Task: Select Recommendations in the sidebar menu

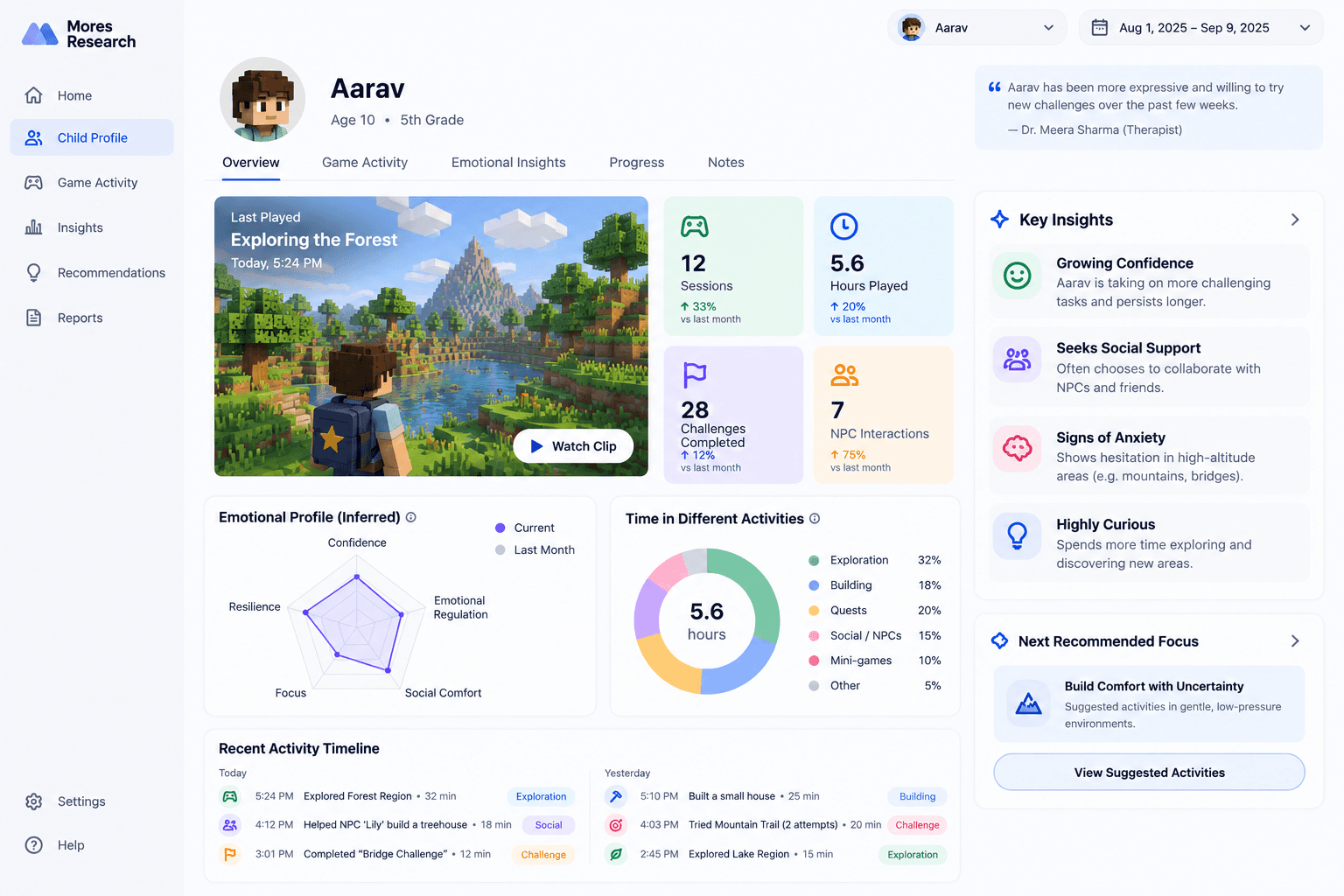Action: pyautogui.click(x=92, y=273)
